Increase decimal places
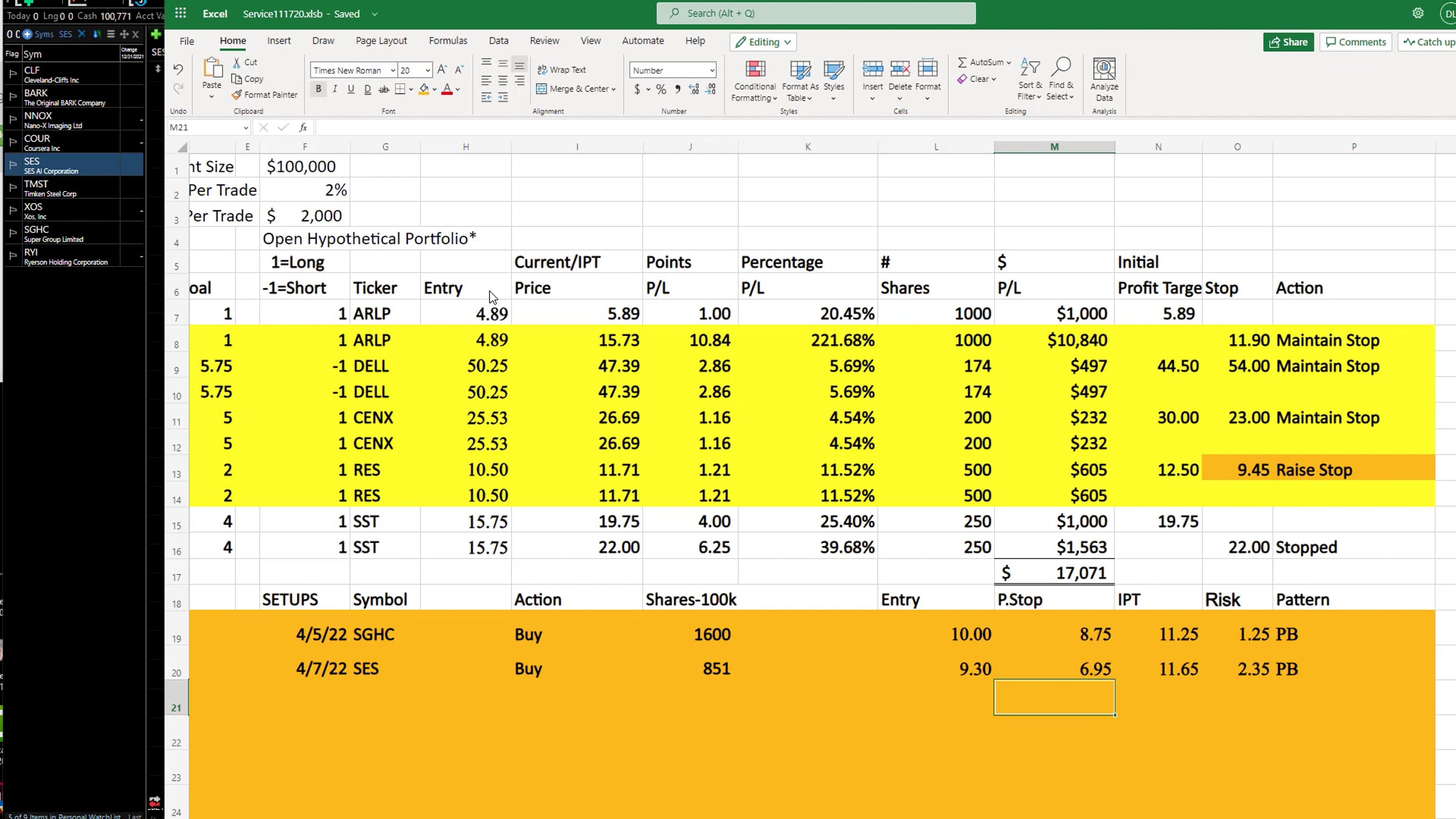 694,89
